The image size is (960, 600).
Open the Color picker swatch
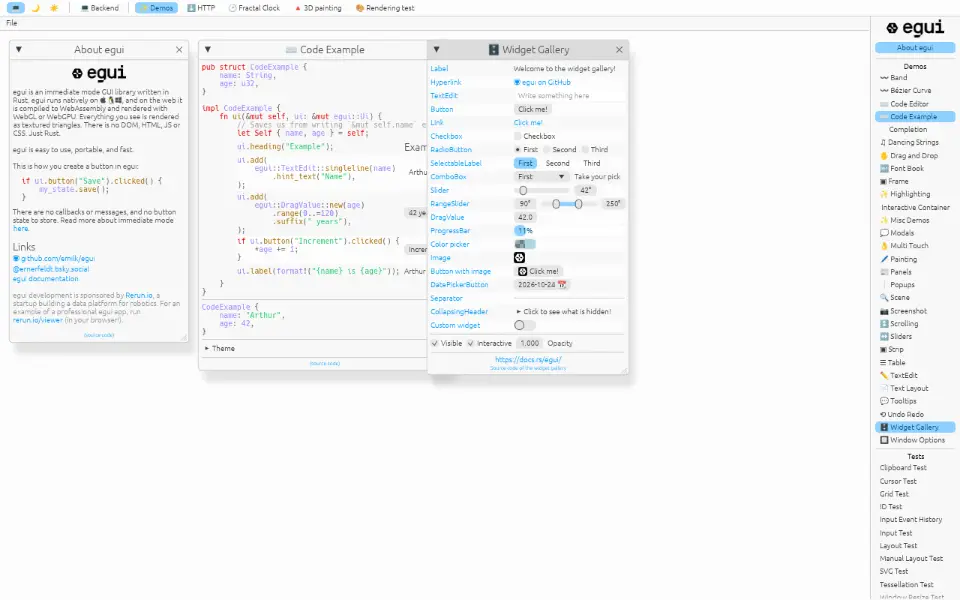pyautogui.click(x=525, y=244)
